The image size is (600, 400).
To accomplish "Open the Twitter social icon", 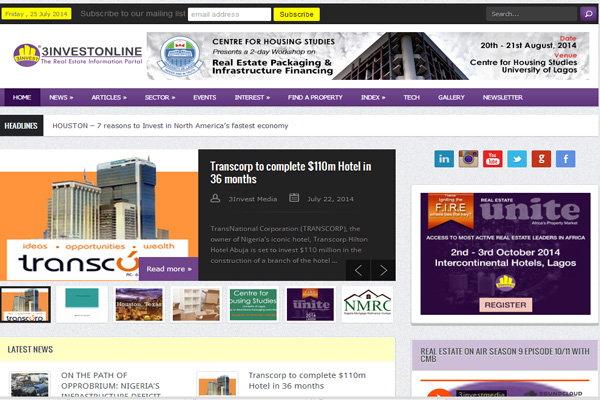I will (x=517, y=159).
